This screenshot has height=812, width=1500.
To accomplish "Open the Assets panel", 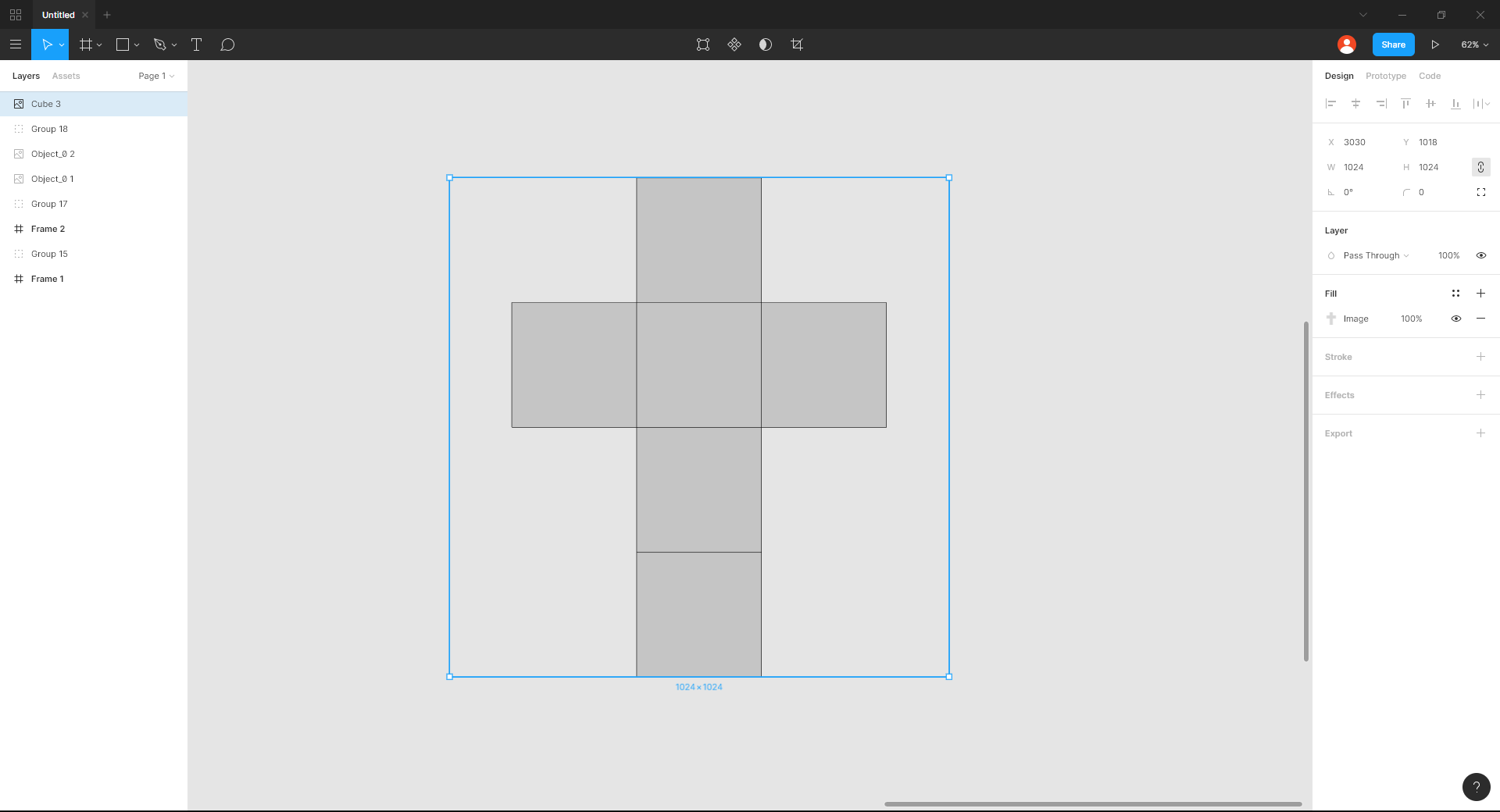I will click(66, 76).
